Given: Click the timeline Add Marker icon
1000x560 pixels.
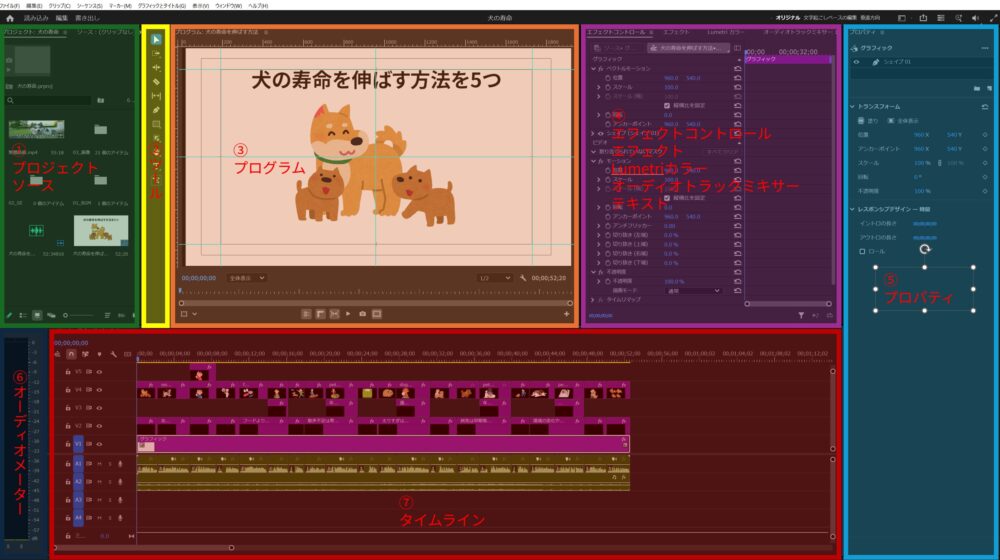Looking at the screenshot, I should point(99,354).
